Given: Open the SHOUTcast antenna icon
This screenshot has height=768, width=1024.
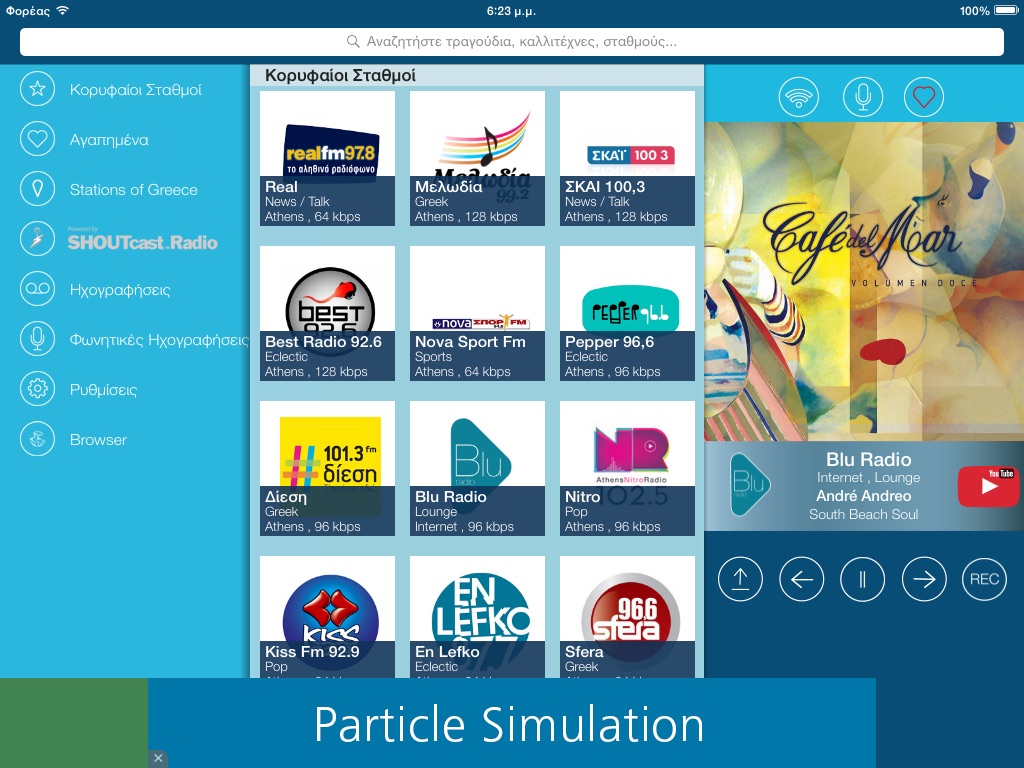Looking at the screenshot, I should pos(37,239).
